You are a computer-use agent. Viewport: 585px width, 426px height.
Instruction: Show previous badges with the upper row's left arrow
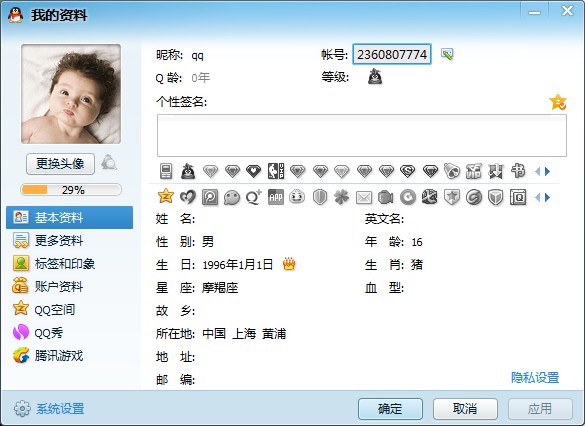538,172
